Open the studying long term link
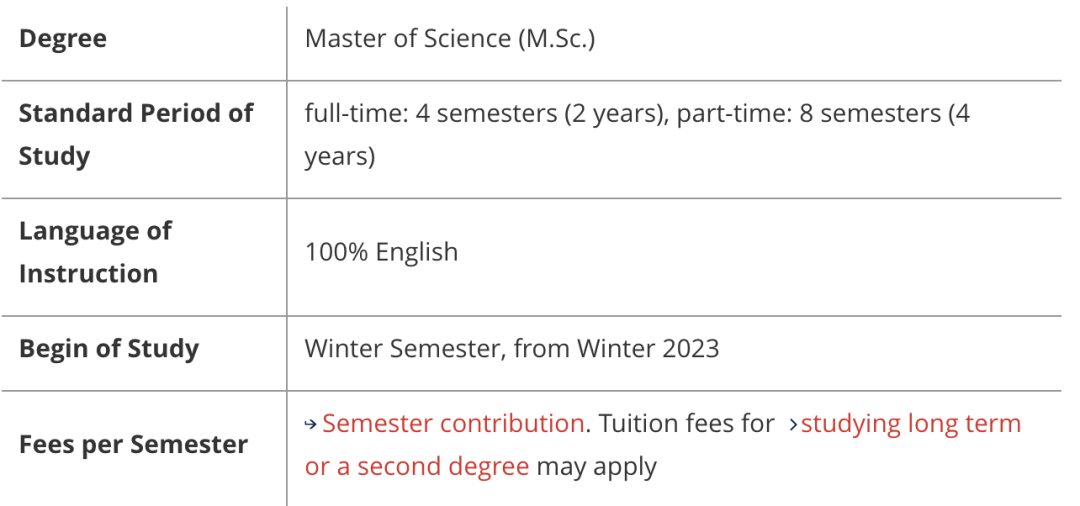The height and width of the screenshot is (506, 1080). (x=911, y=423)
